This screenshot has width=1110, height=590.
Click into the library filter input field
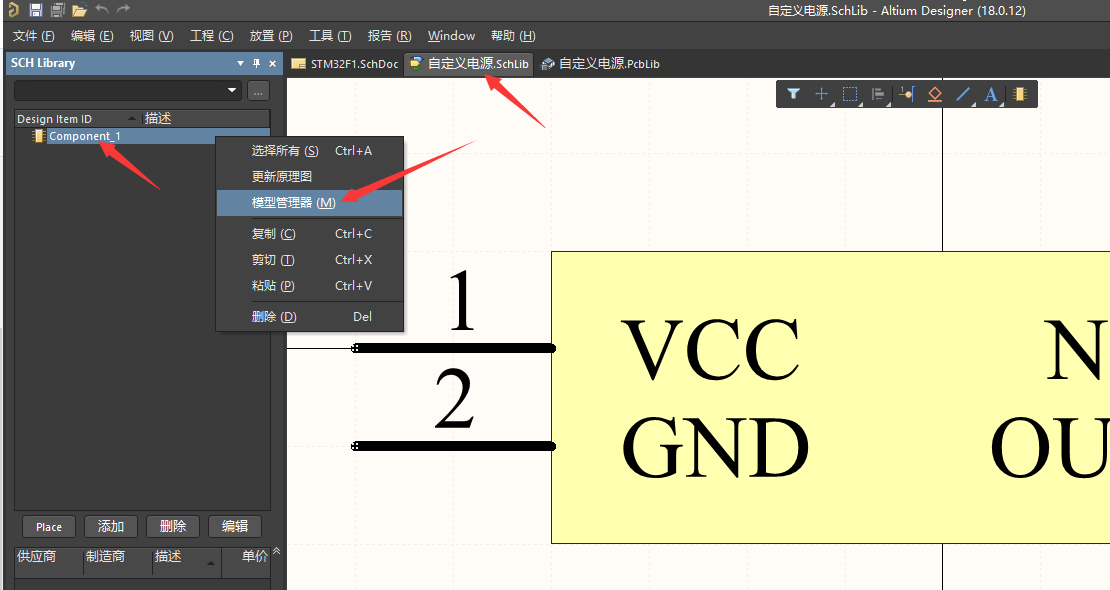click(120, 91)
